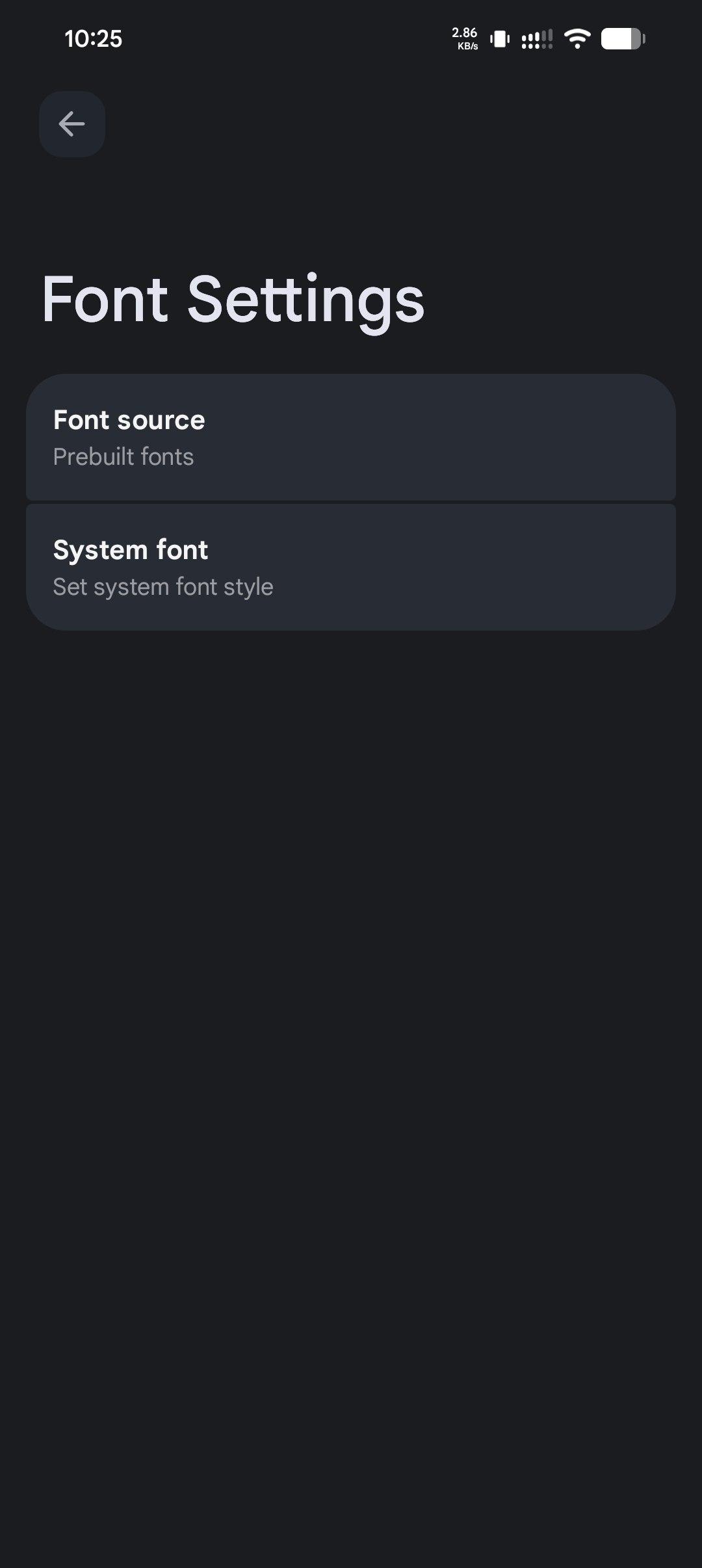This screenshot has width=702, height=1568.
Task: Click the word Settings in the title
Action: click(x=305, y=300)
